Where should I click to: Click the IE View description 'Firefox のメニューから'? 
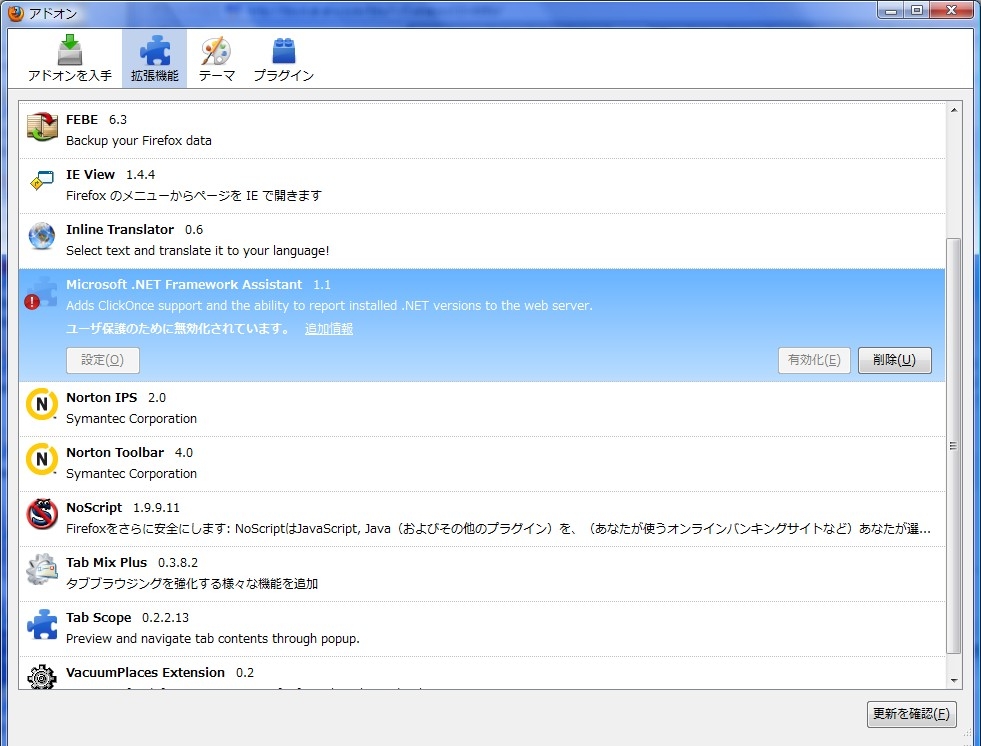click(x=194, y=196)
